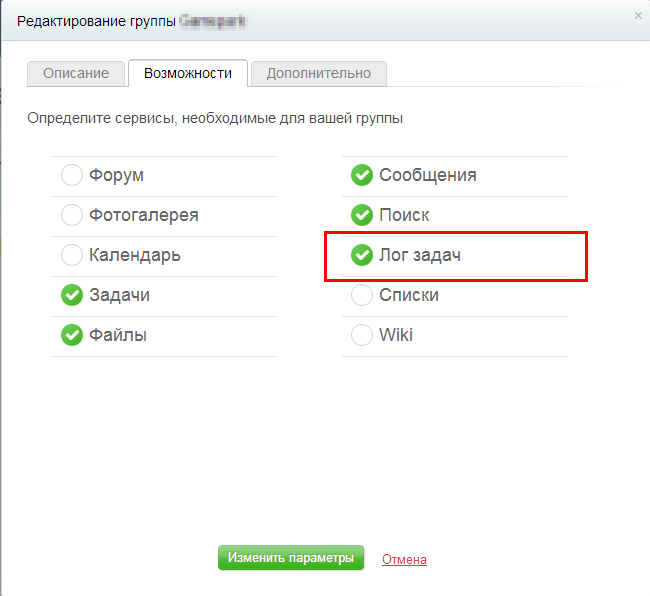The height and width of the screenshot is (596, 650).
Task: Click the Фотогалерея label text
Action: click(143, 215)
